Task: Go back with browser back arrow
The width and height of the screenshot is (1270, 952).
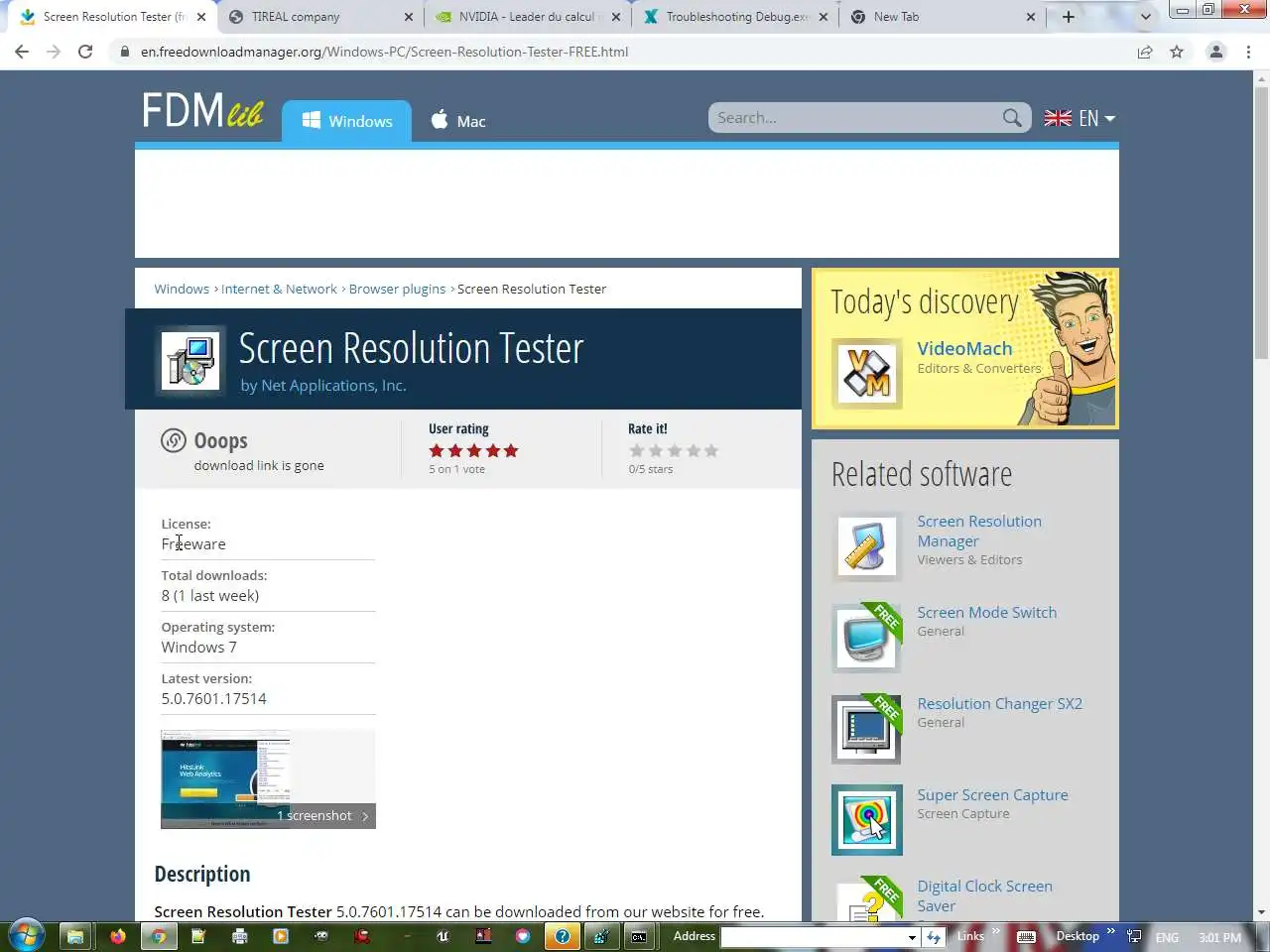Action: tap(22, 52)
